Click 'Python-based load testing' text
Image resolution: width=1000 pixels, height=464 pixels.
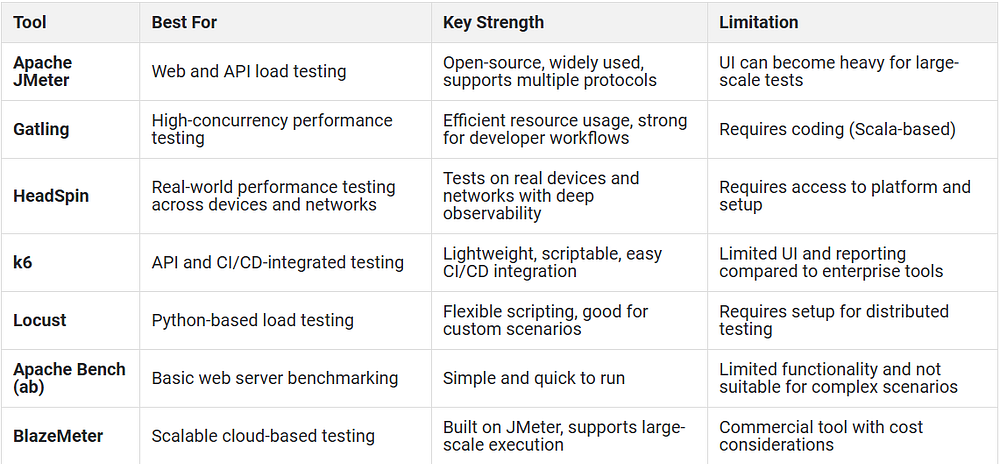253,320
